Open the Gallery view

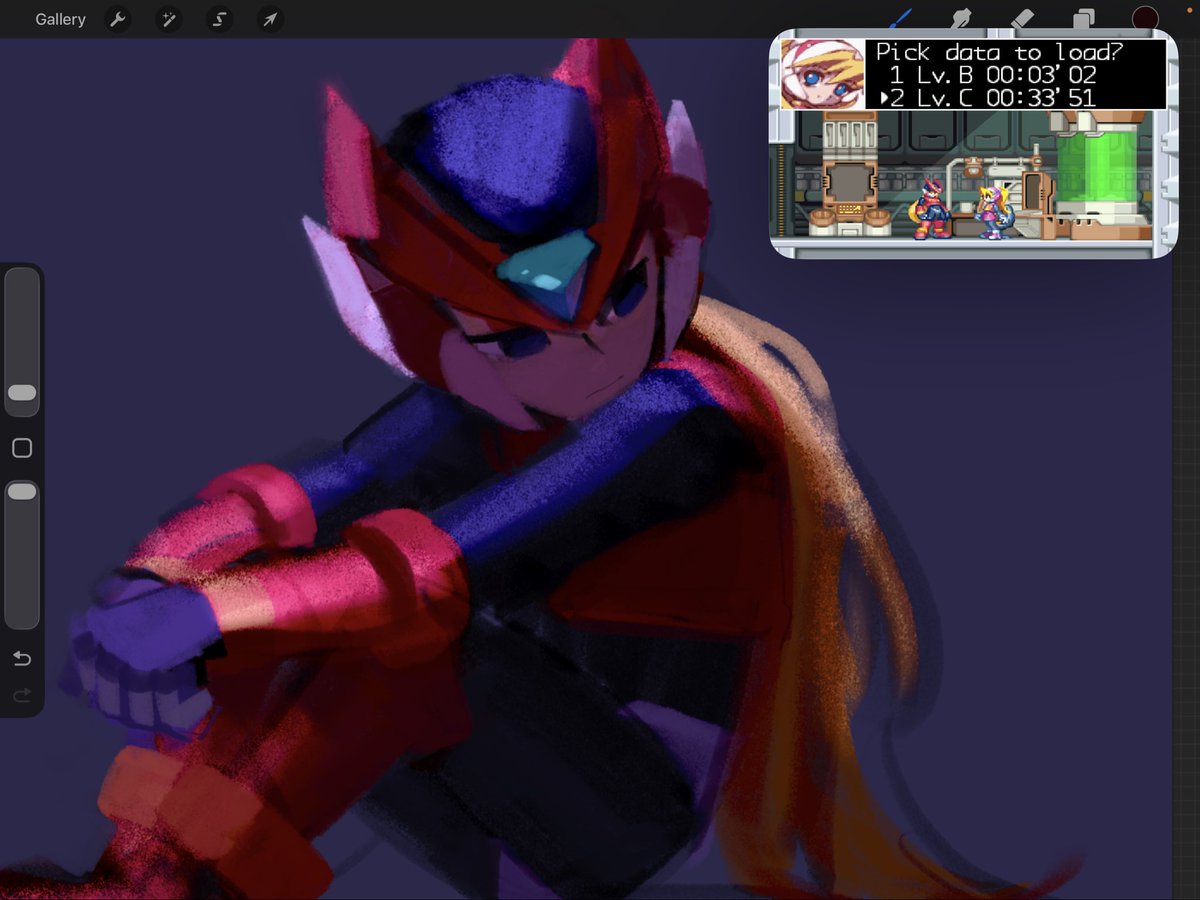tap(60, 19)
